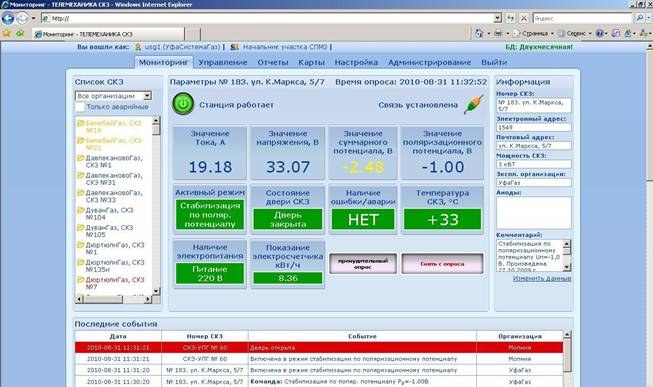Click the Электронный адрес field 1549
The height and width of the screenshot is (387, 653).
pos(533,127)
